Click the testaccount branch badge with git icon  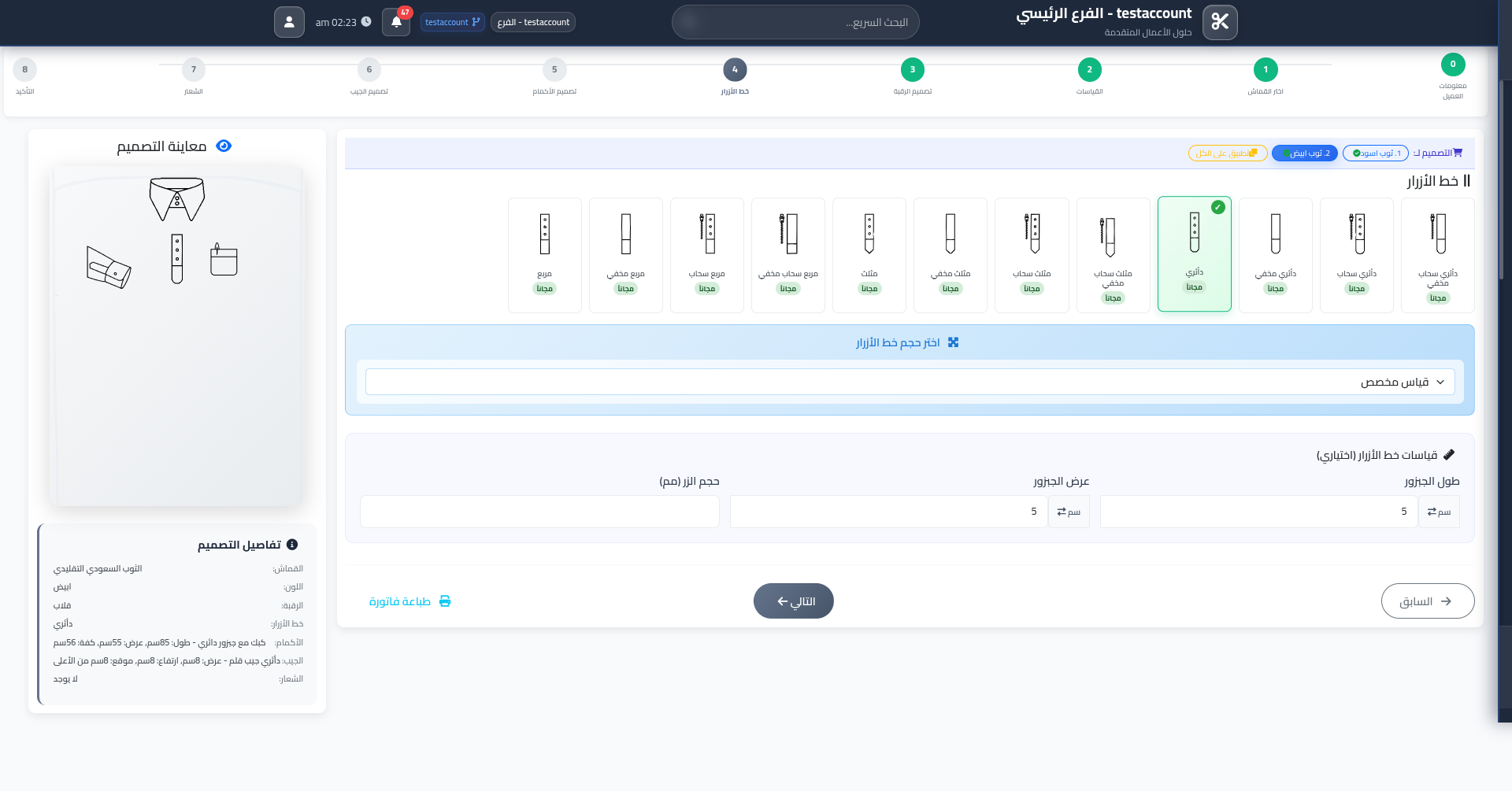452,22
